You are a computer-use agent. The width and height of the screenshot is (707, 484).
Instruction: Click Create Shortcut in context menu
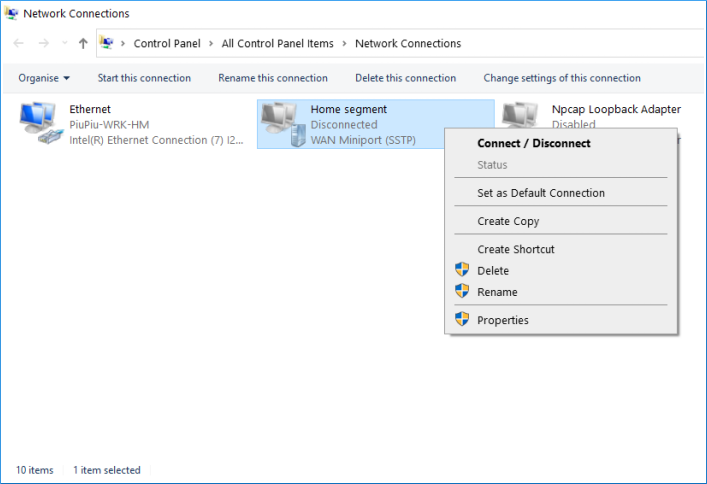(x=515, y=249)
